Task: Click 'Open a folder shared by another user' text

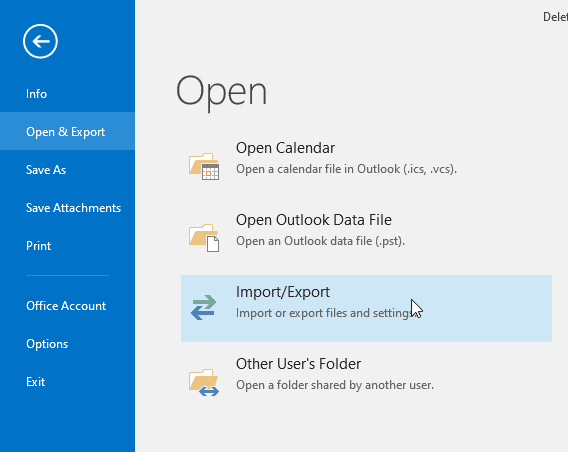Action: [335, 385]
